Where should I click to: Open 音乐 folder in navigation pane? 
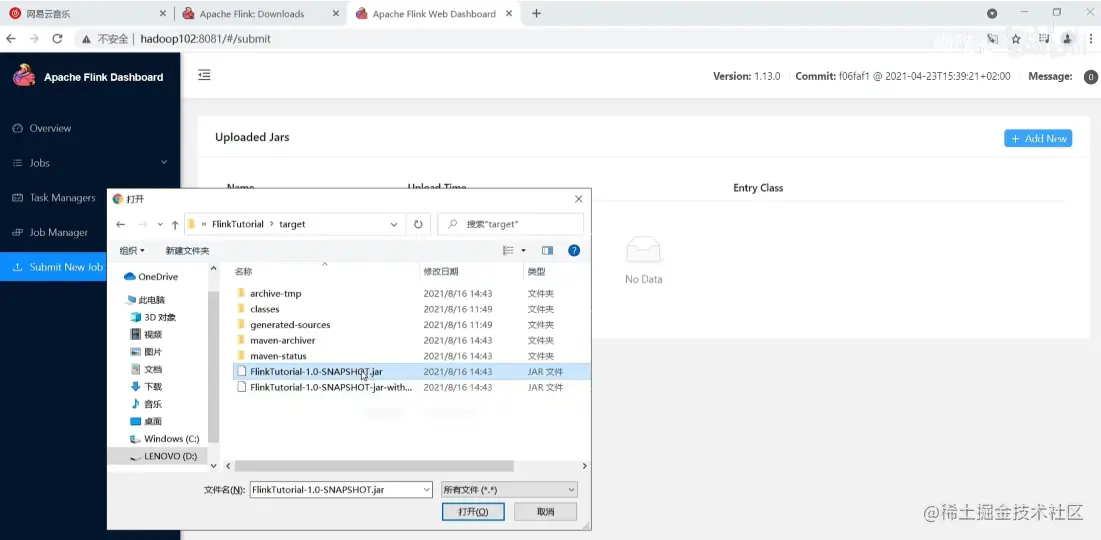point(146,404)
